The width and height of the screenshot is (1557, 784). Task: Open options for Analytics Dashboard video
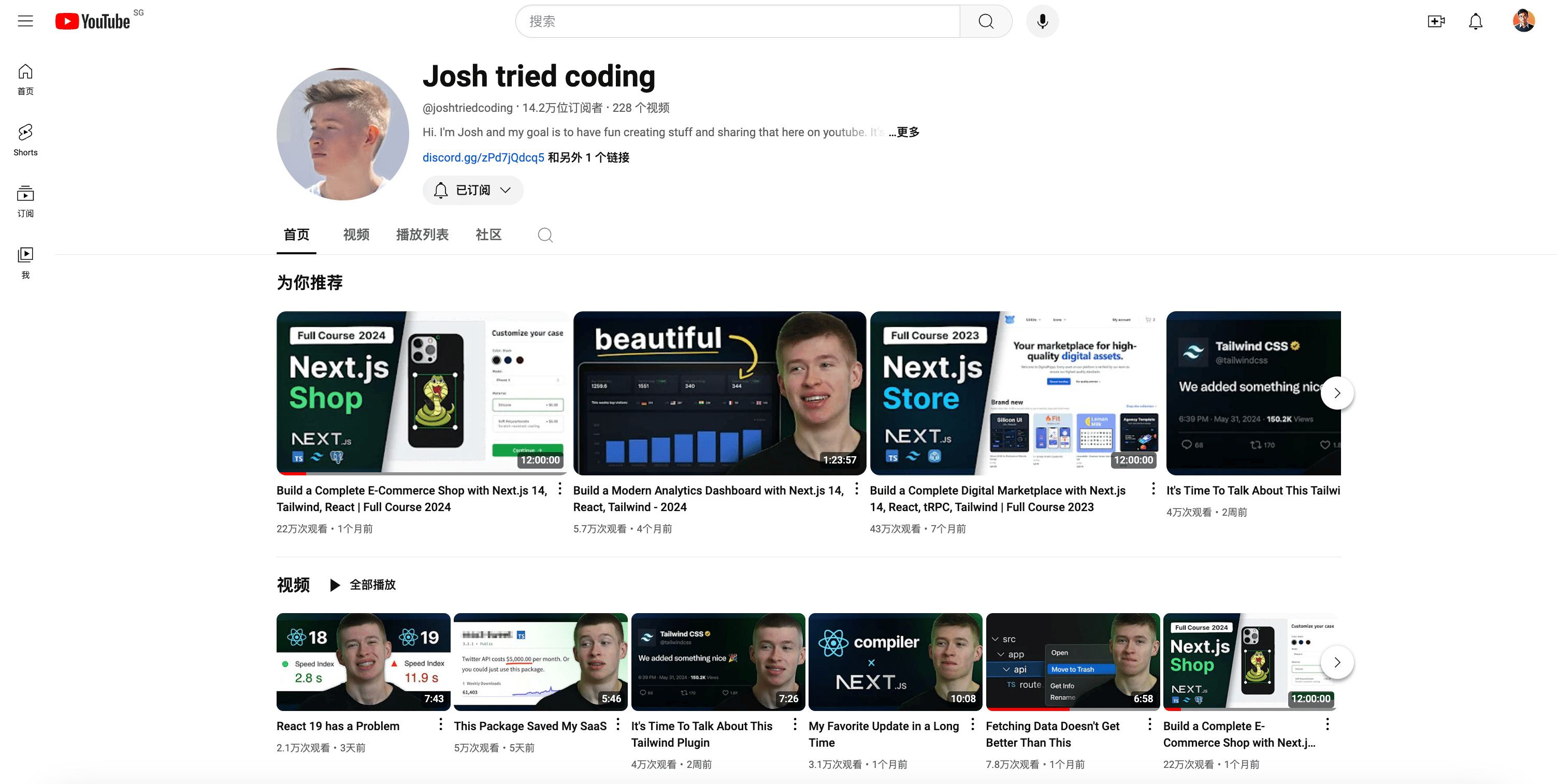coord(857,488)
